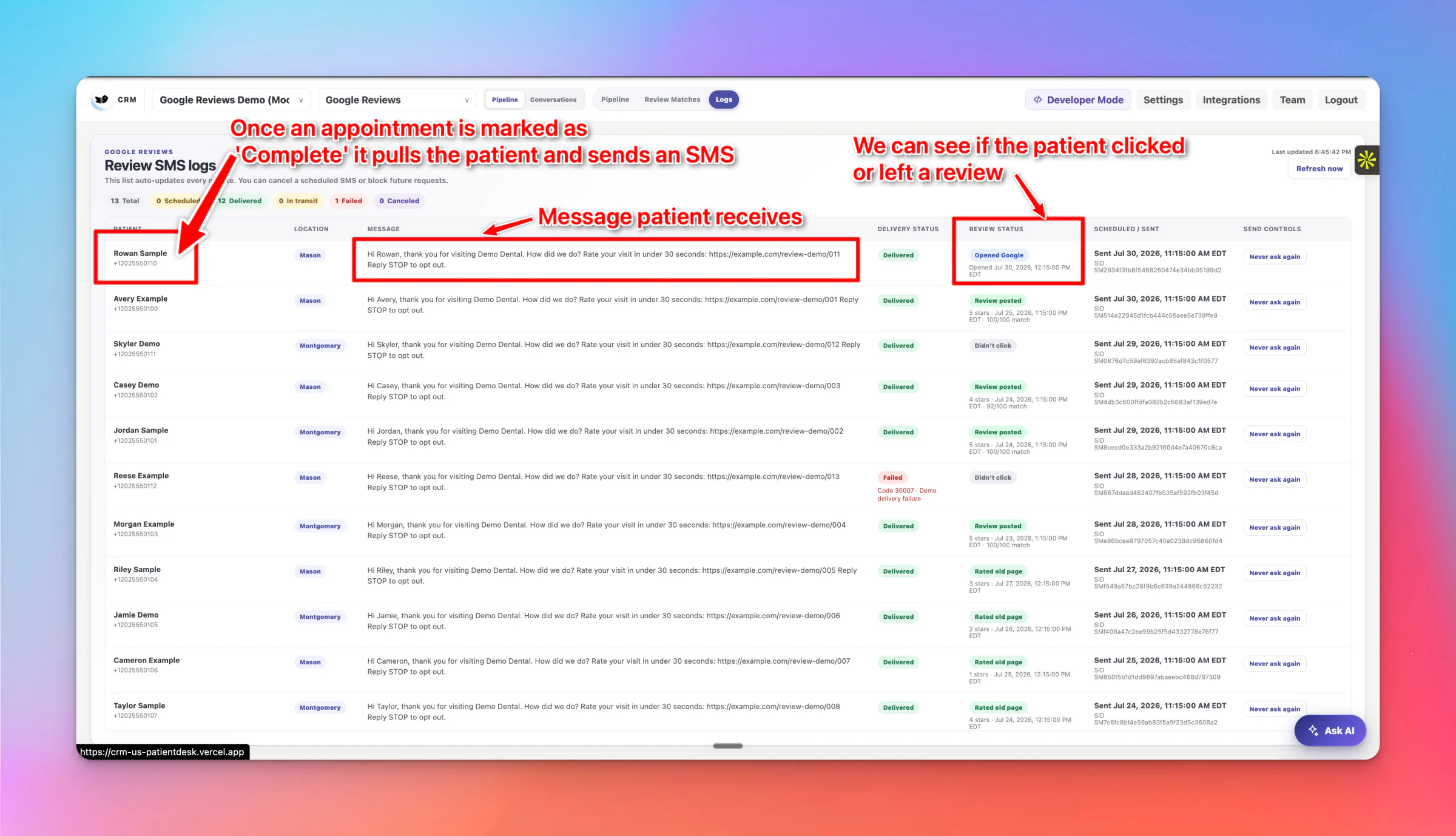This screenshot has width=1456, height=836.
Task: Filter by 0 Scheduled chip
Action: click(178, 201)
